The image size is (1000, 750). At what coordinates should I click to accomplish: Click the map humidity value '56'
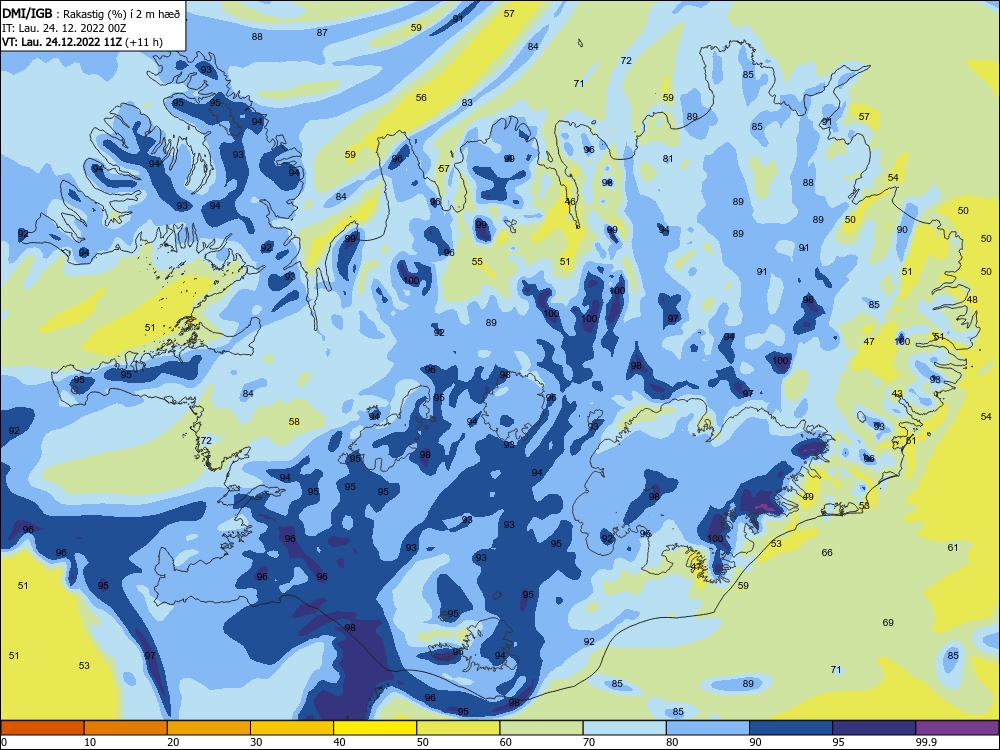[421, 98]
